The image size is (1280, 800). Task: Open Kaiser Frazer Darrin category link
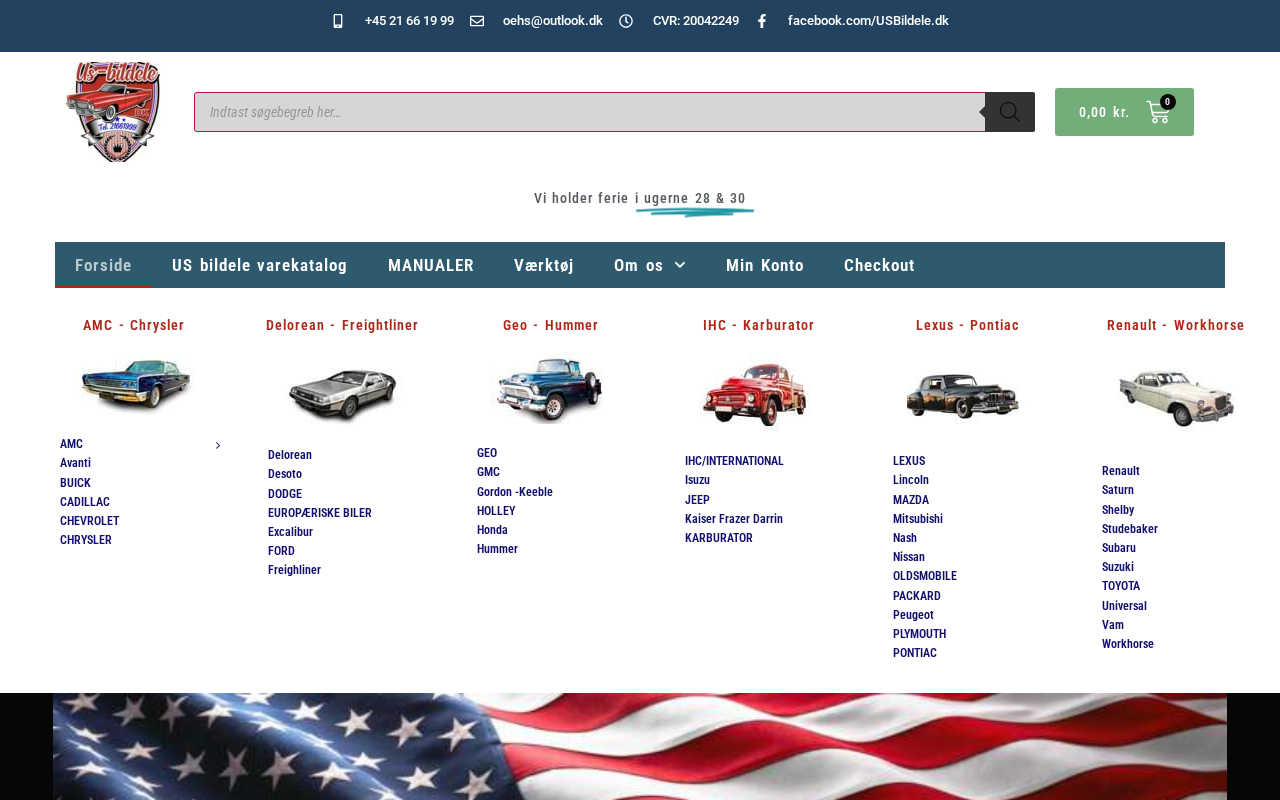point(734,519)
